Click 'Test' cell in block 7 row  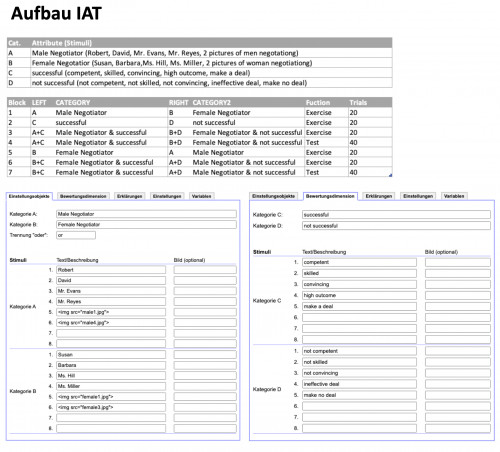(312, 172)
